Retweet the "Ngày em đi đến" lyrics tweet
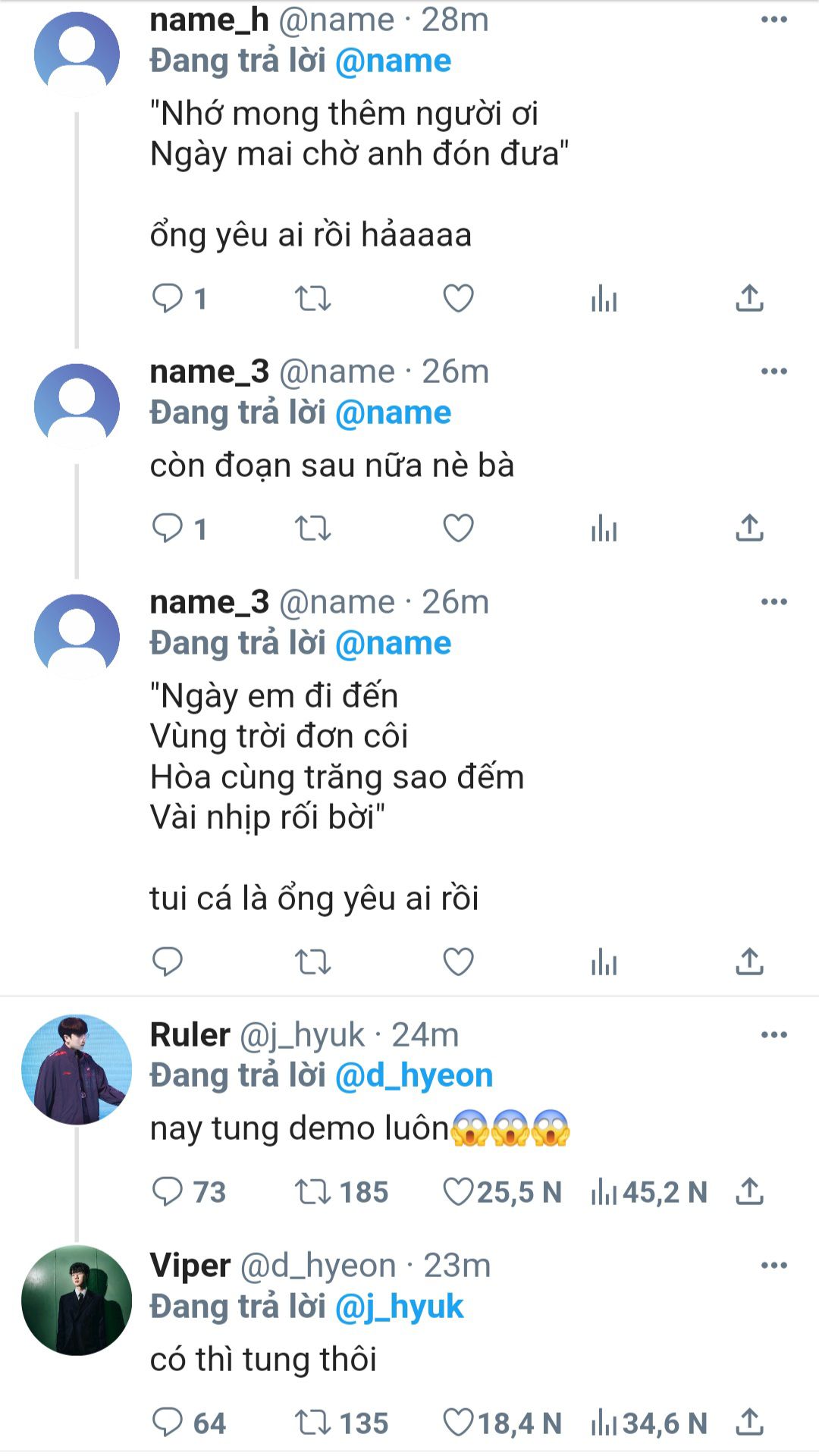 click(x=312, y=962)
